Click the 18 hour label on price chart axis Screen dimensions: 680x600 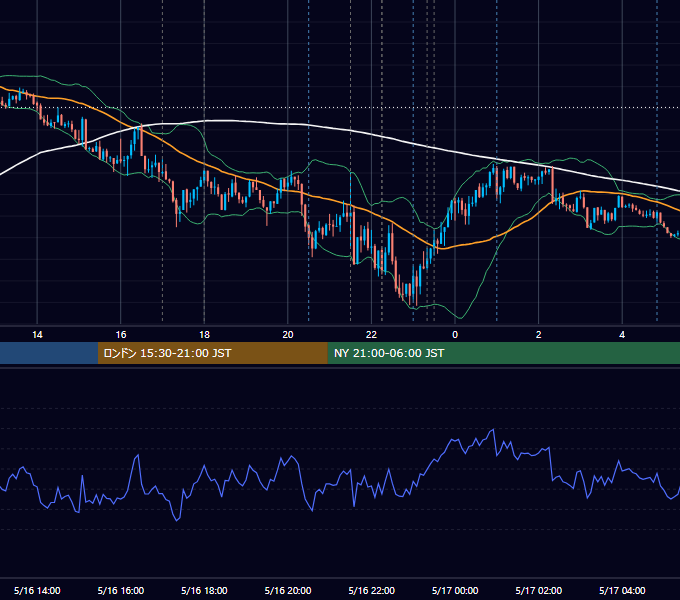click(x=204, y=335)
